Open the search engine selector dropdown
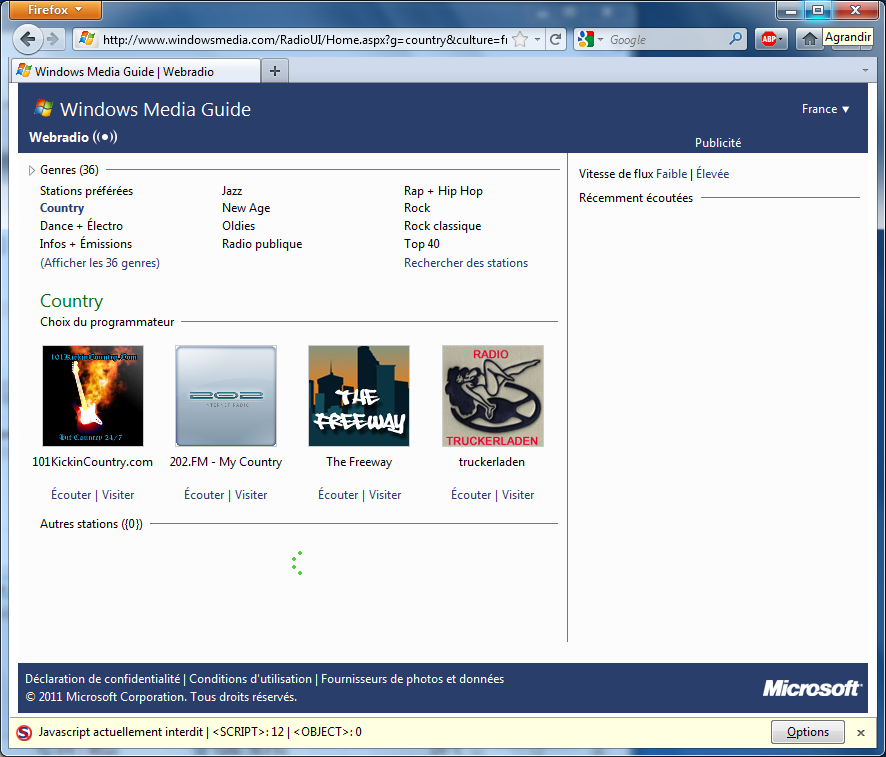This screenshot has height=757, width=886. point(590,39)
